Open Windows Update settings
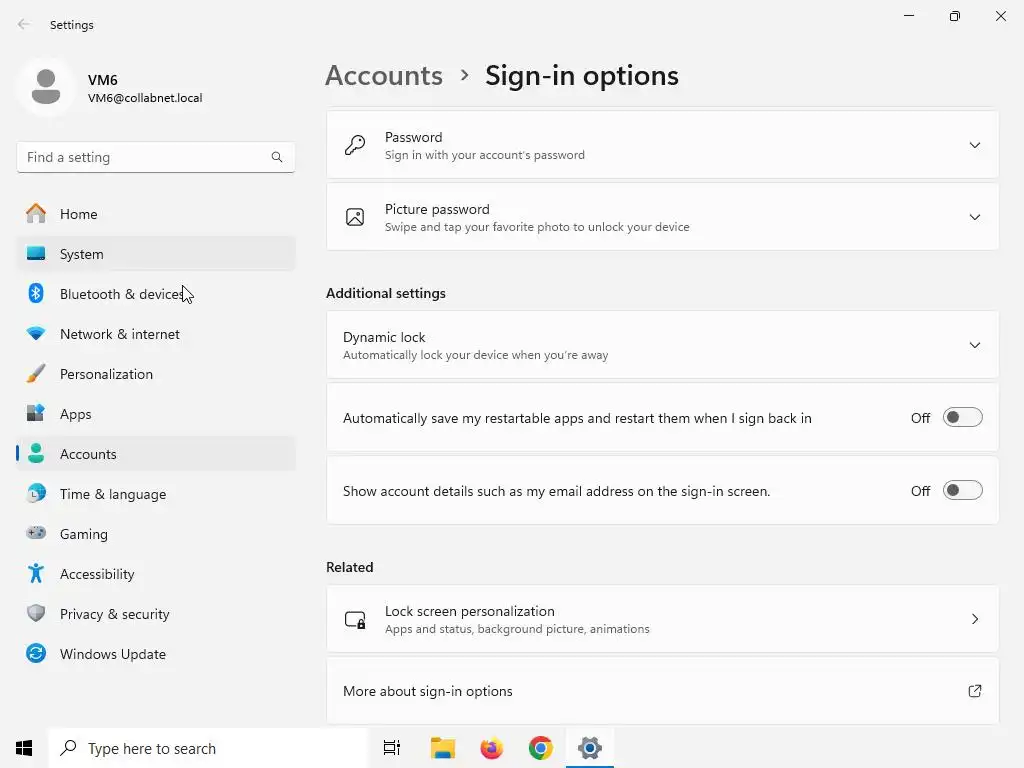Image resolution: width=1024 pixels, height=768 pixels. pos(156,654)
